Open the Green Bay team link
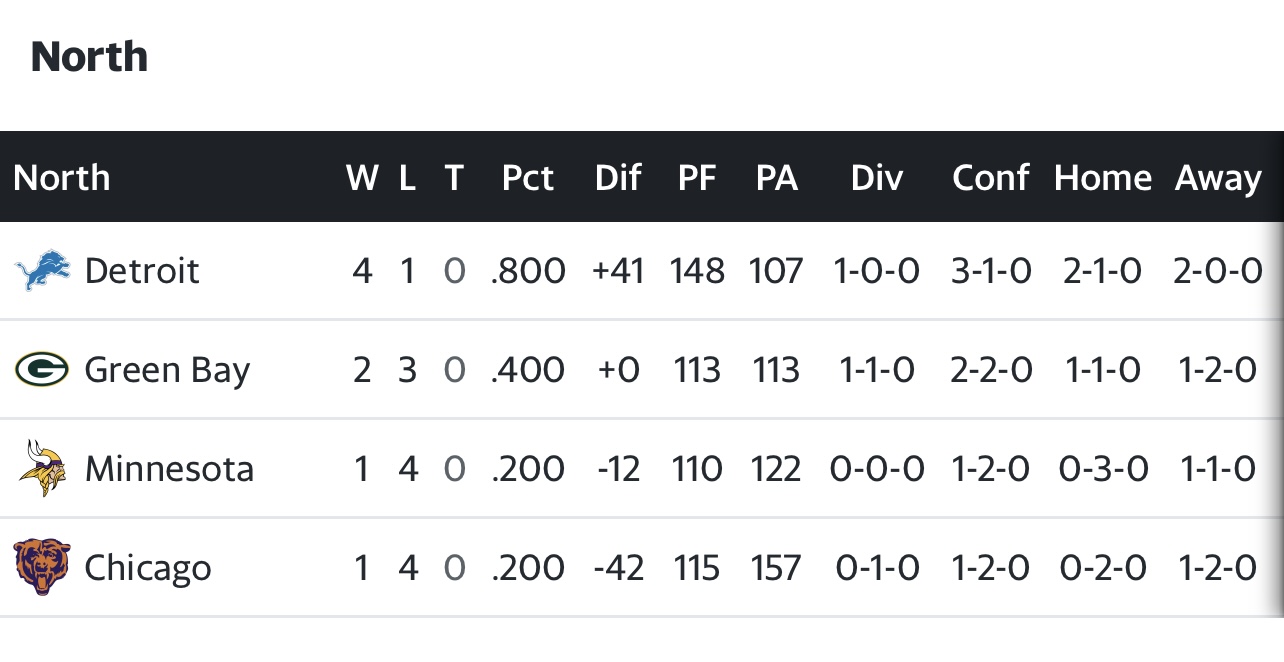This screenshot has width=1284, height=662. [167, 370]
